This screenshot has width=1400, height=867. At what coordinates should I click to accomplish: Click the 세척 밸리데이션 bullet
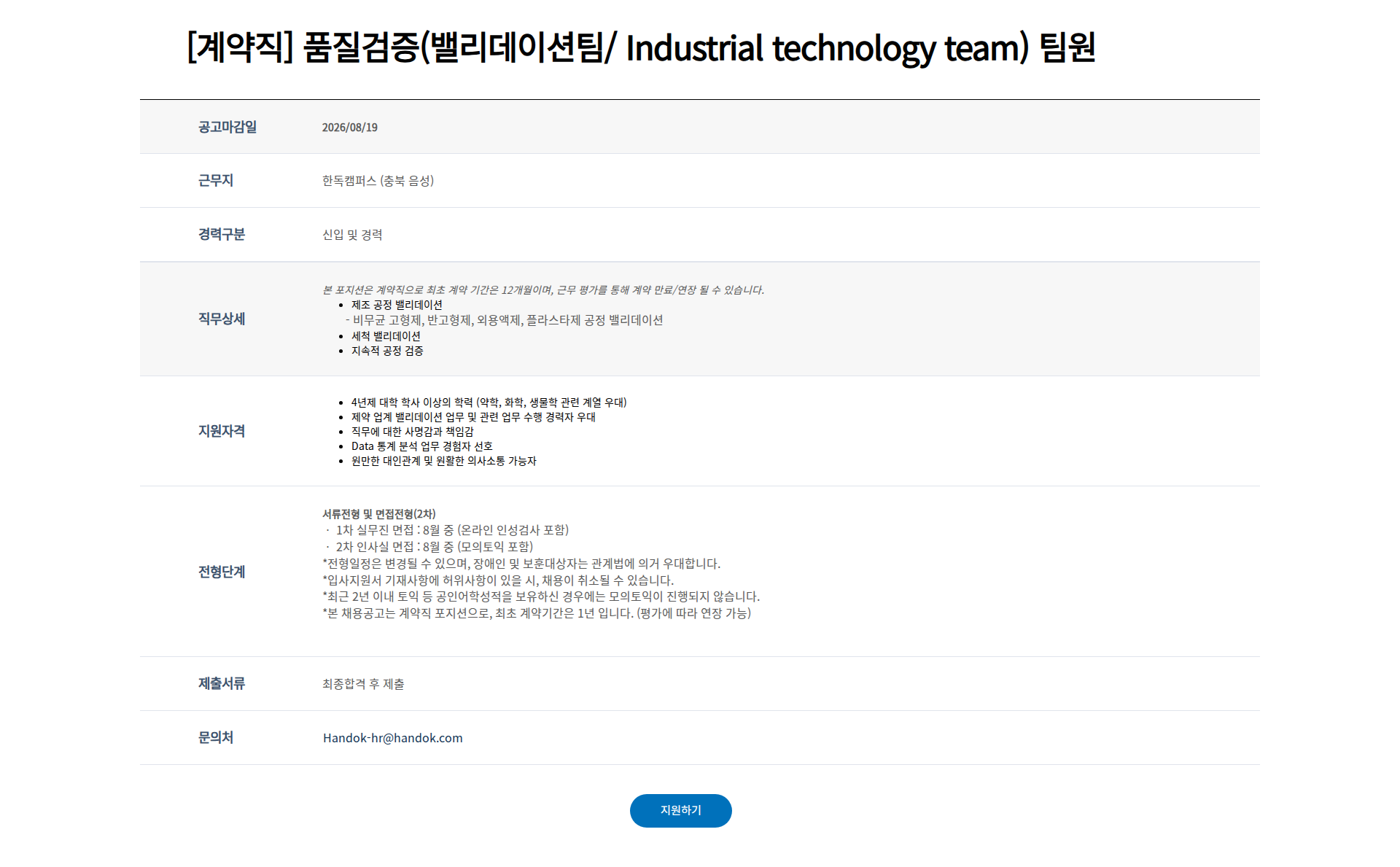[386, 336]
